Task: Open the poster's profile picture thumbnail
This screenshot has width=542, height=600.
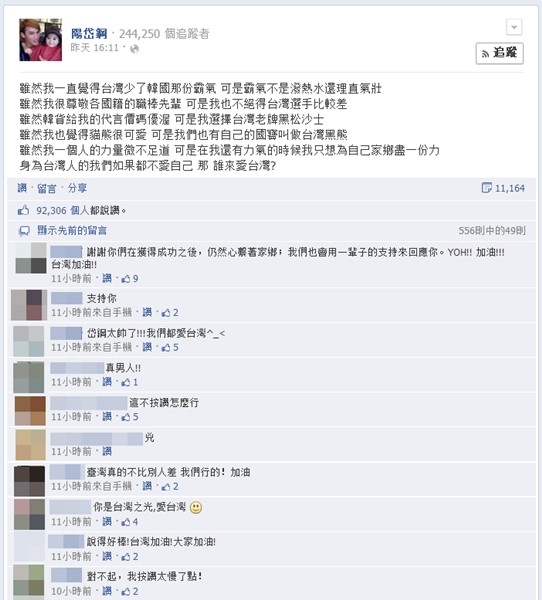Action: [x=41, y=40]
